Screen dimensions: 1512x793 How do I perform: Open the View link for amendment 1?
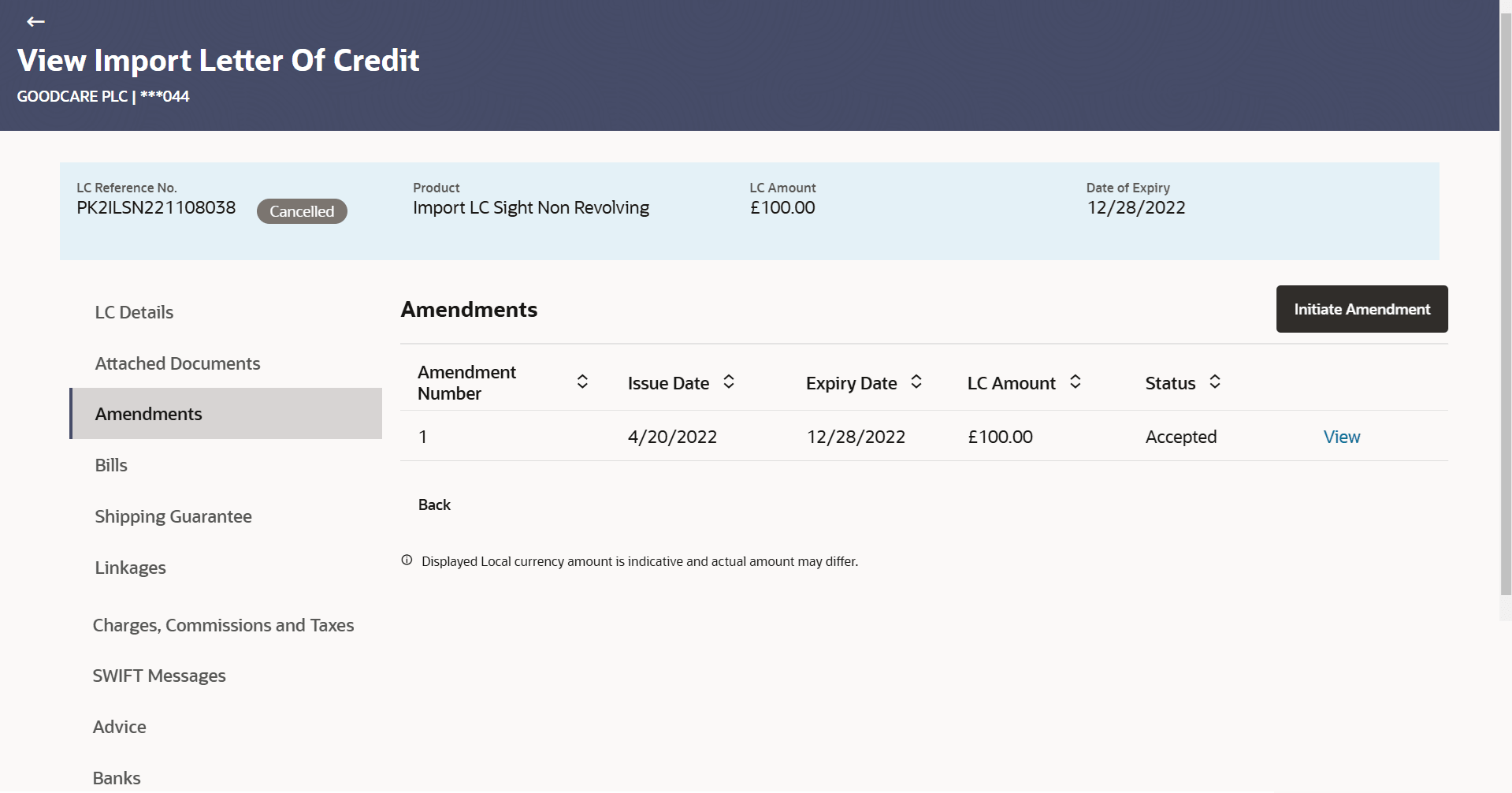(1341, 436)
